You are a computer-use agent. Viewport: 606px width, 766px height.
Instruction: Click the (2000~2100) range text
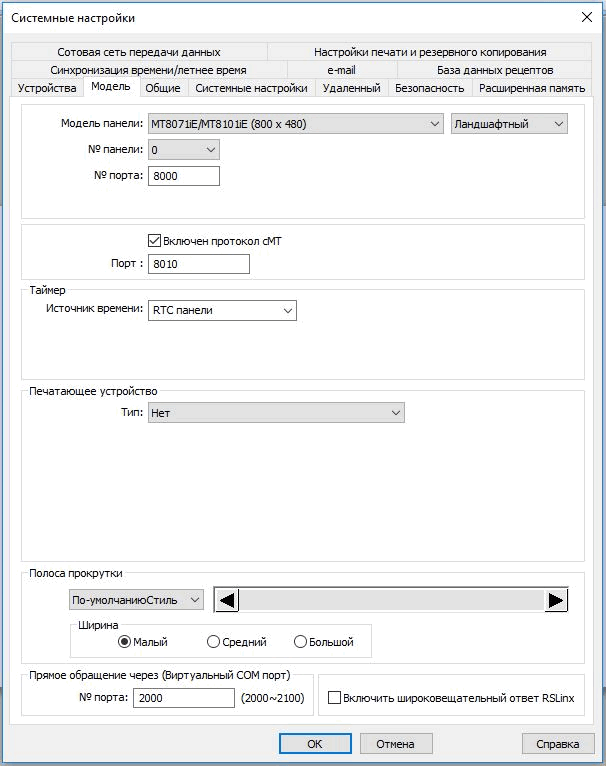click(x=273, y=698)
